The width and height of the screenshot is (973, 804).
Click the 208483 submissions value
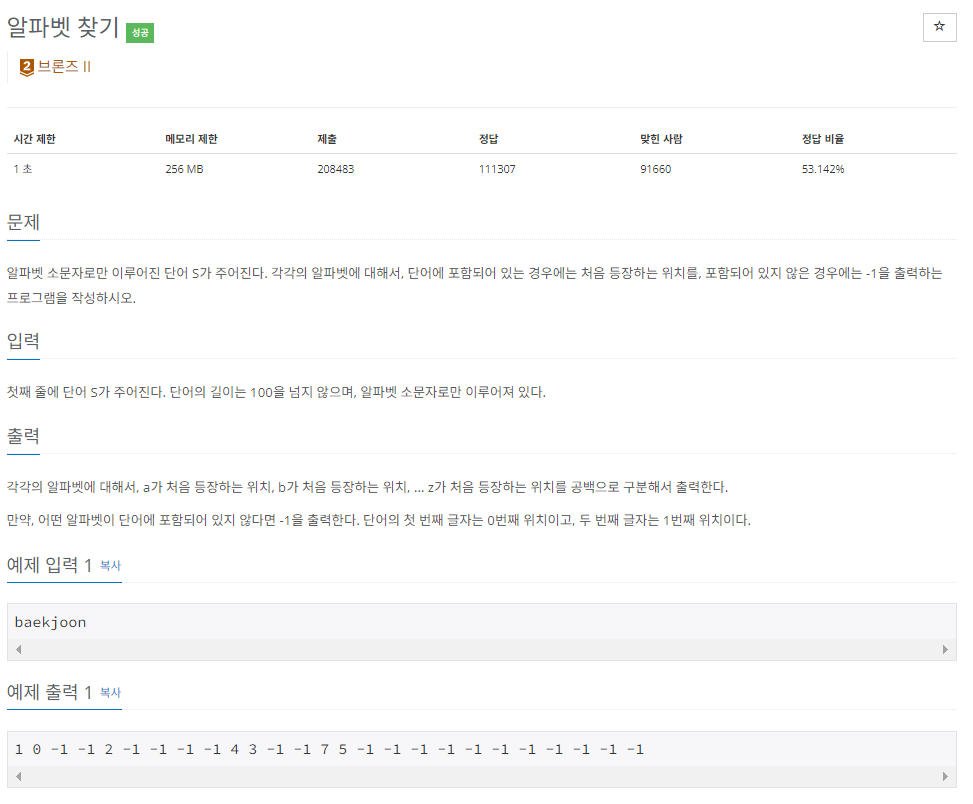point(336,169)
